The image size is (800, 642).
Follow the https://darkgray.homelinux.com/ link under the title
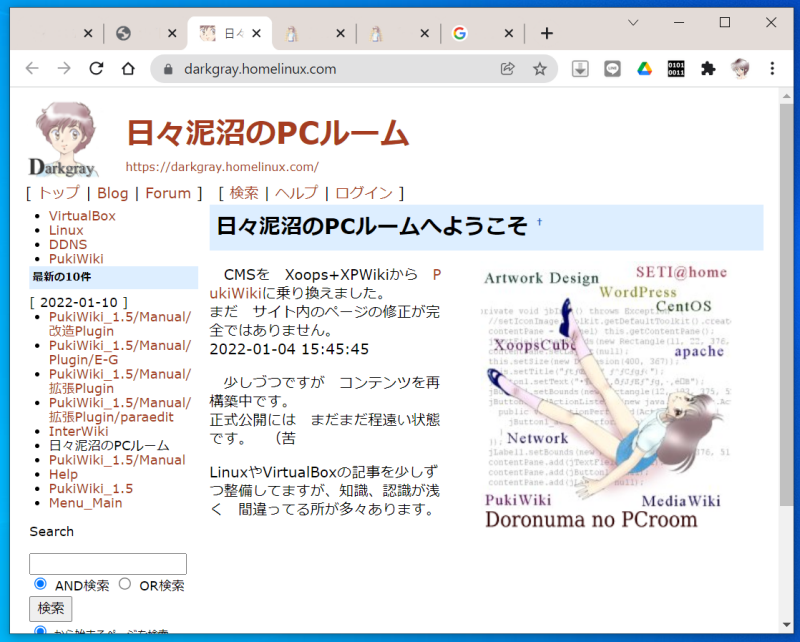[222, 167]
